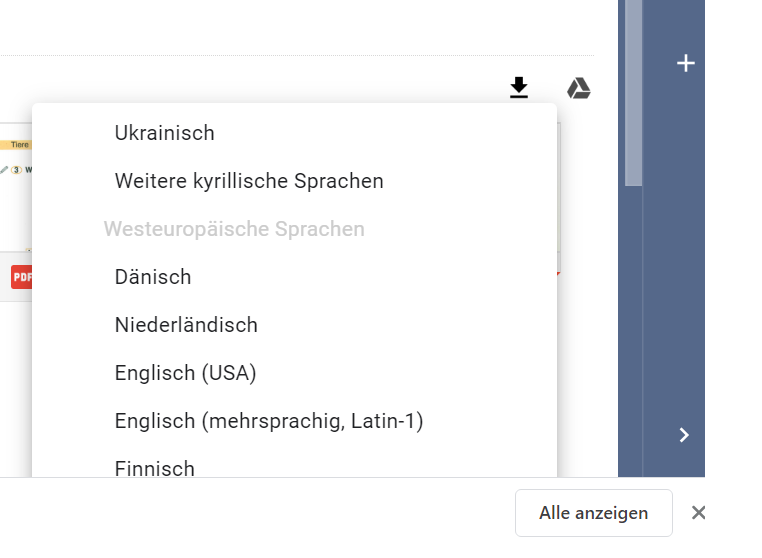762x558 pixels.
Task: Select Englisch (USA) option
Action: [185, 373]
